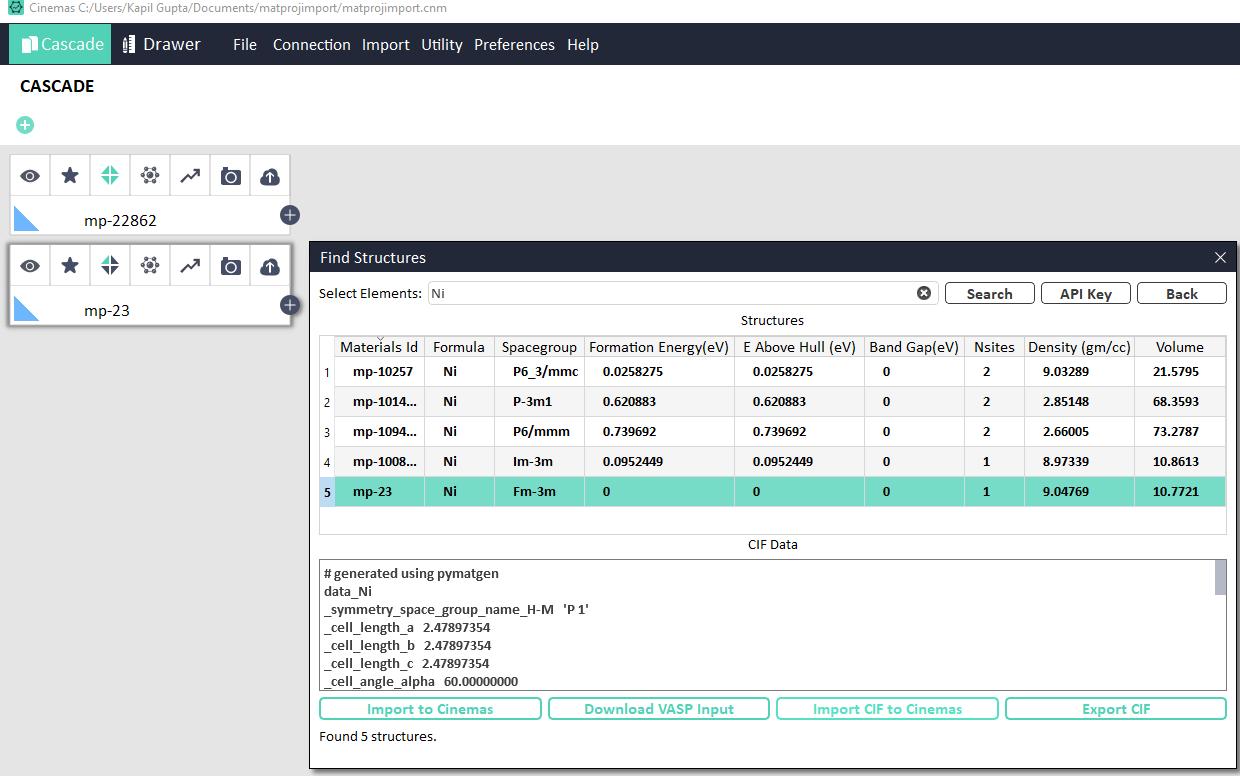The height and width of the screenshot is (776, 1240).
Task: Click the blue triangle on the mp-23 card
Action: 23,309
